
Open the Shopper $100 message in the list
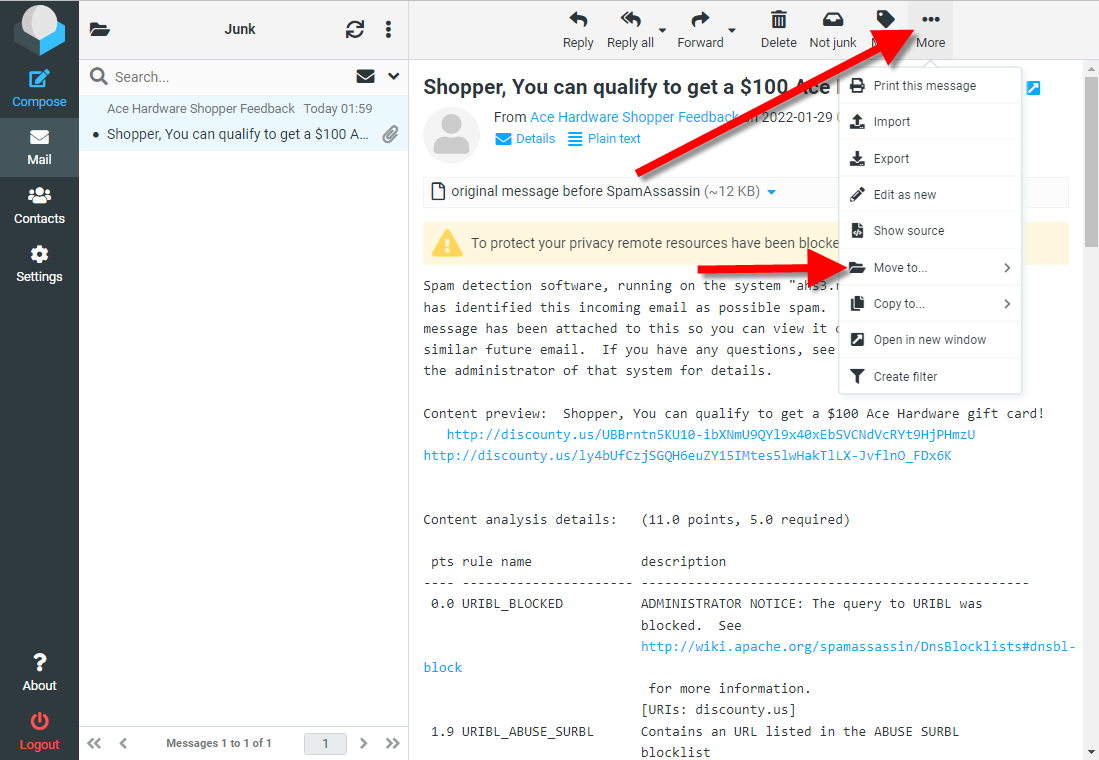[x=244, y=121]
